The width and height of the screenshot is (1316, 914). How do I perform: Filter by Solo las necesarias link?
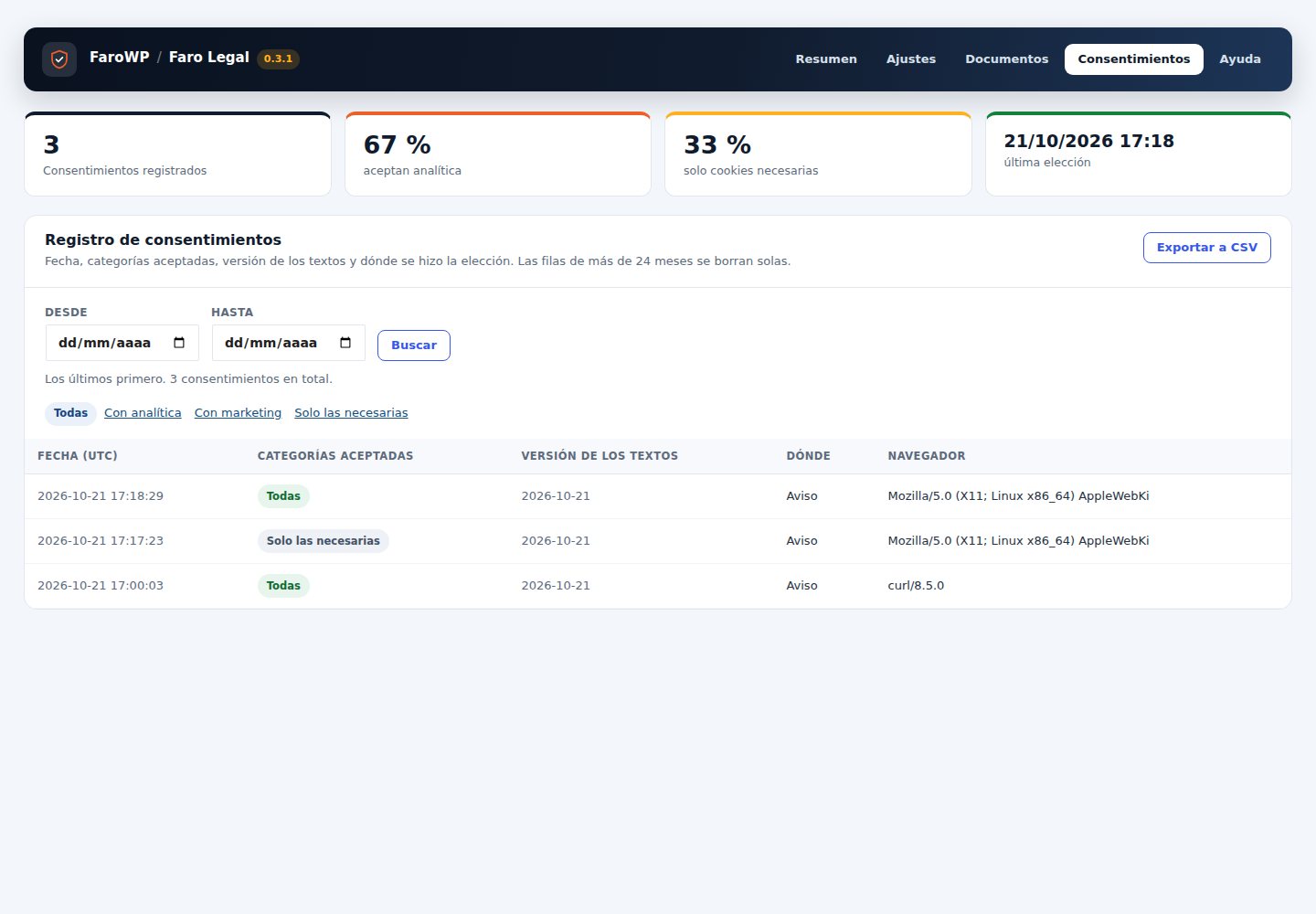(x=351, y=413)
